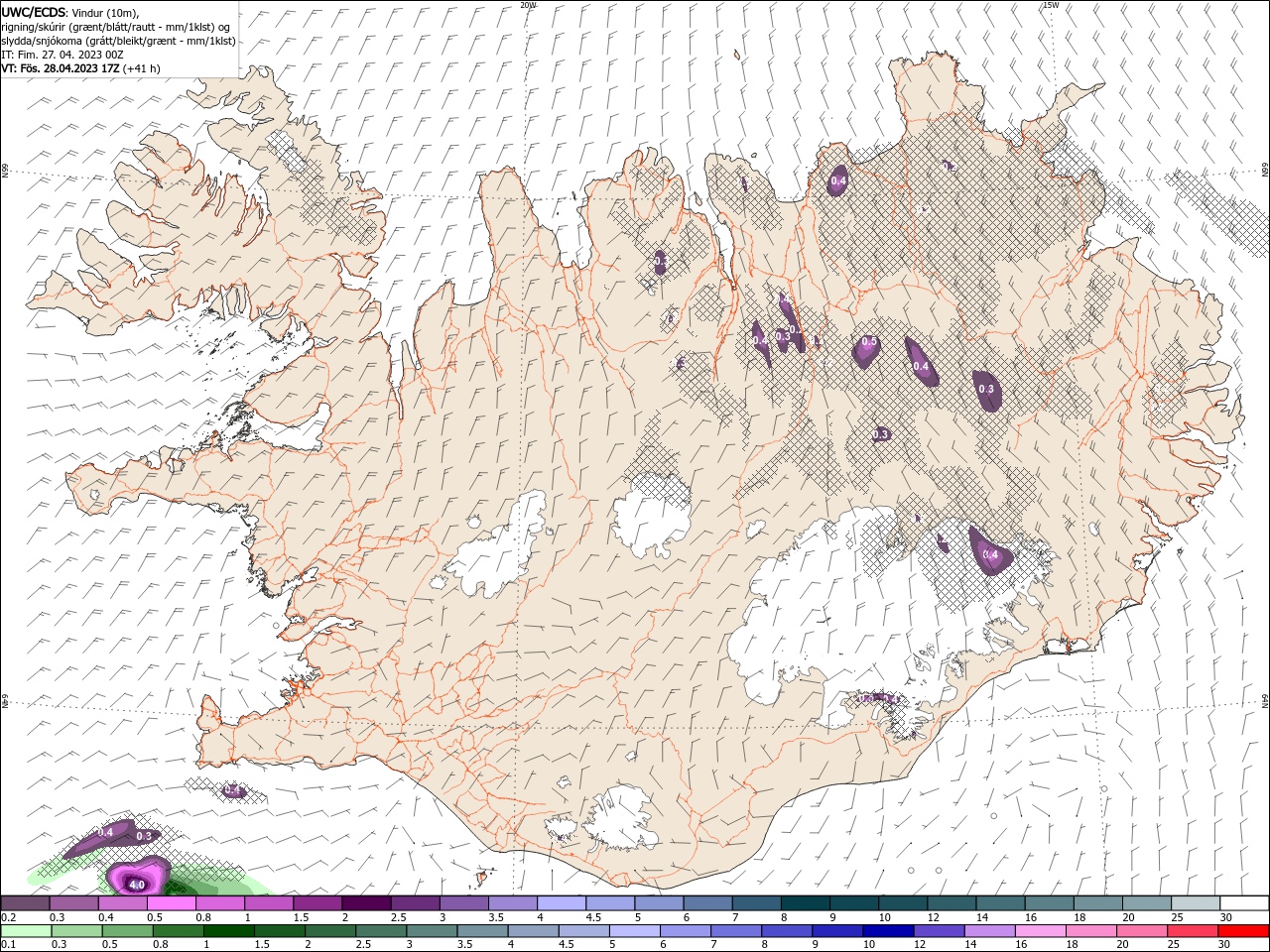Click the Vatnajökull glacier white area
Image resolution: width=1270 pixels, height=952 pixels.
[833, 605]
